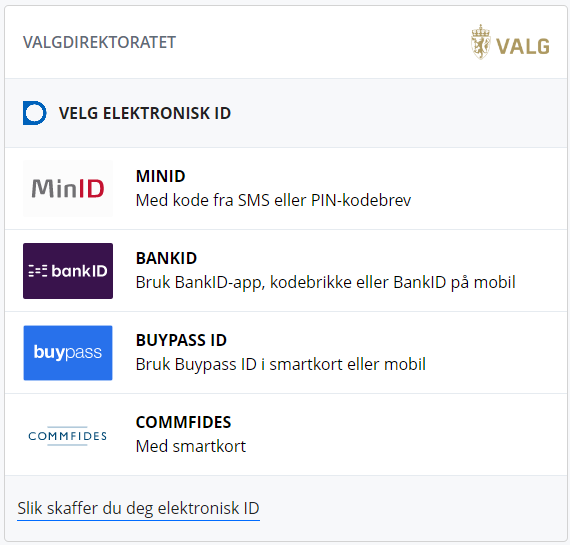
Task: Click 'Bruk BankID-app, kodebrikke eller BankID på mobil'
Action: point(326,282)
